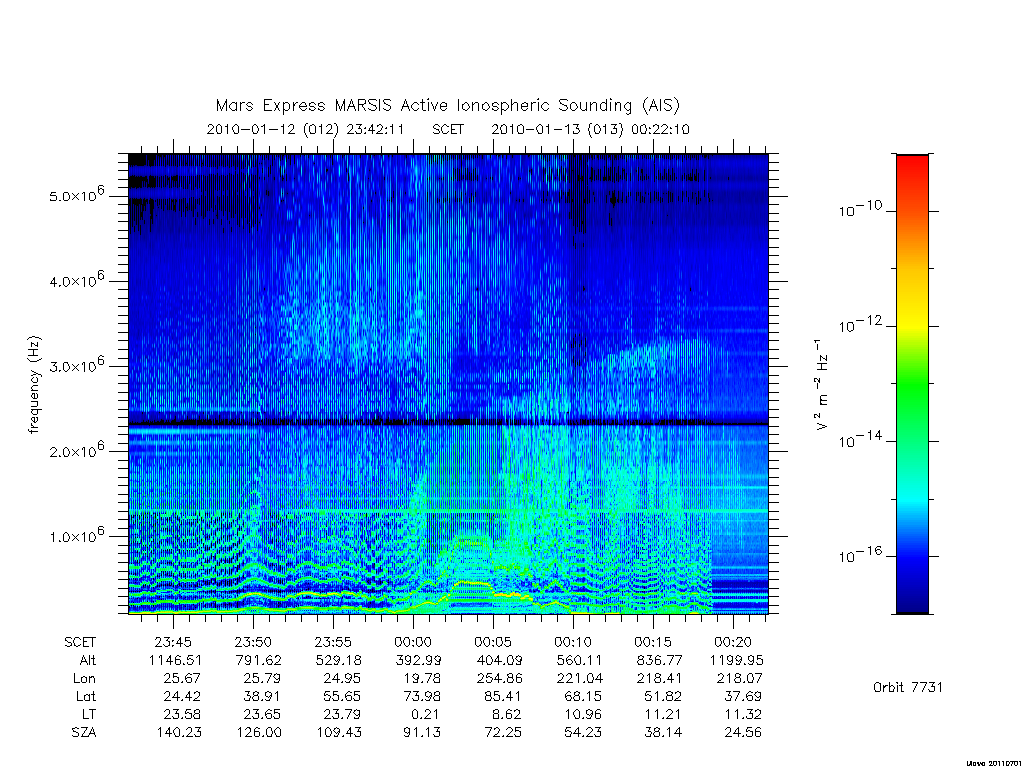Click the 'V² m⁻² Hz⁻¹' color bar units label
1024x768 pixels.
click(x=821, y=384)
